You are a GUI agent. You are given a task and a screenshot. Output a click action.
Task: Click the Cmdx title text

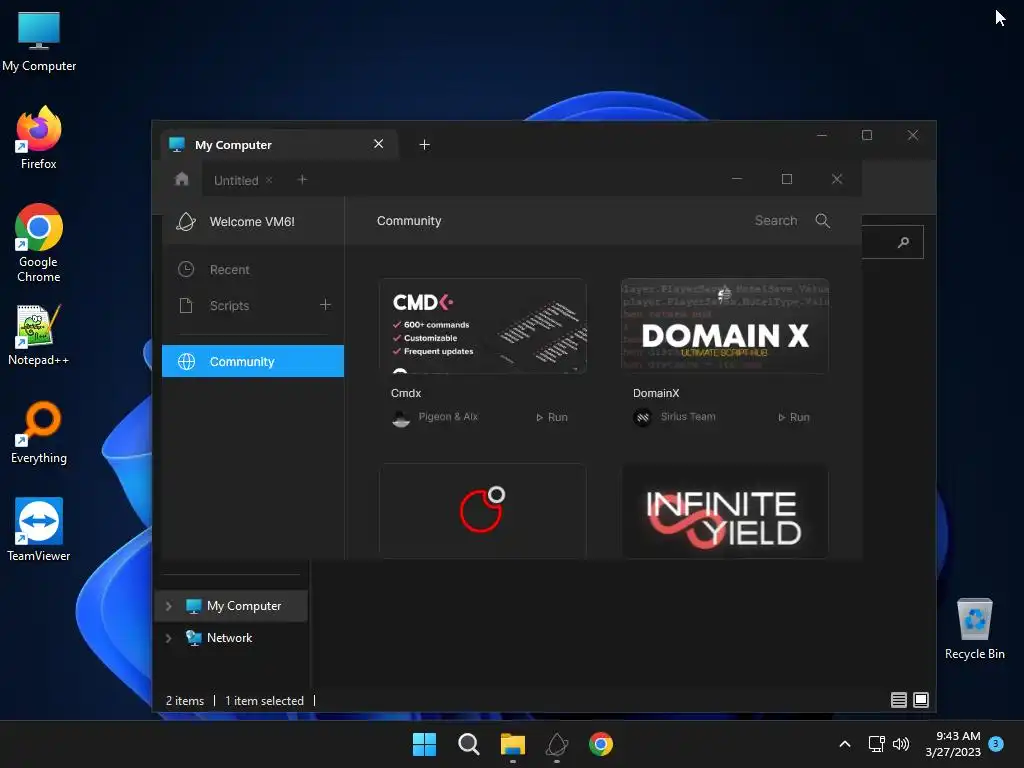click(406, 393)
